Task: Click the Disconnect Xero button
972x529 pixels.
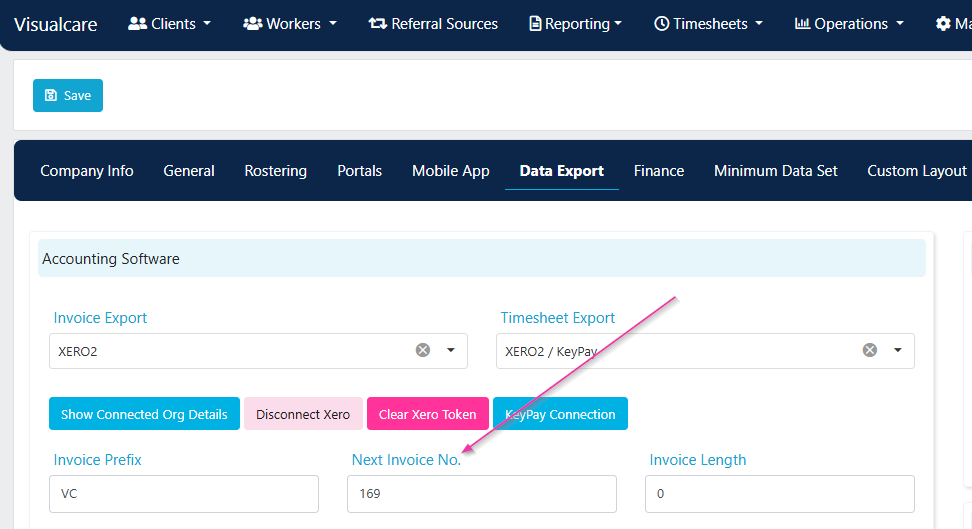Action: (303, 414)
